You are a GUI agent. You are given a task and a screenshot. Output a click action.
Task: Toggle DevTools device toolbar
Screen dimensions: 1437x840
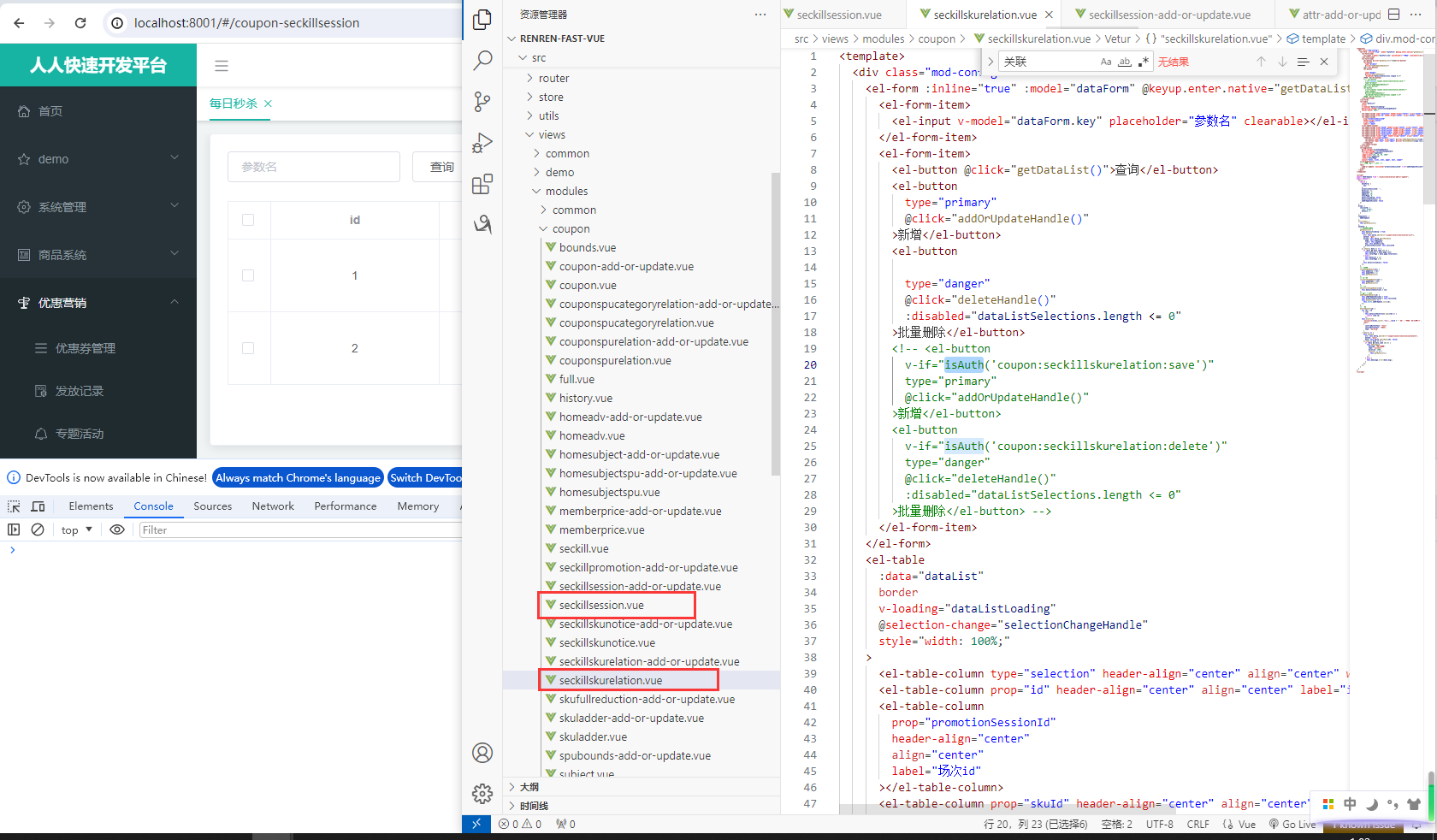pyautogui.click(x=38, y=506)
